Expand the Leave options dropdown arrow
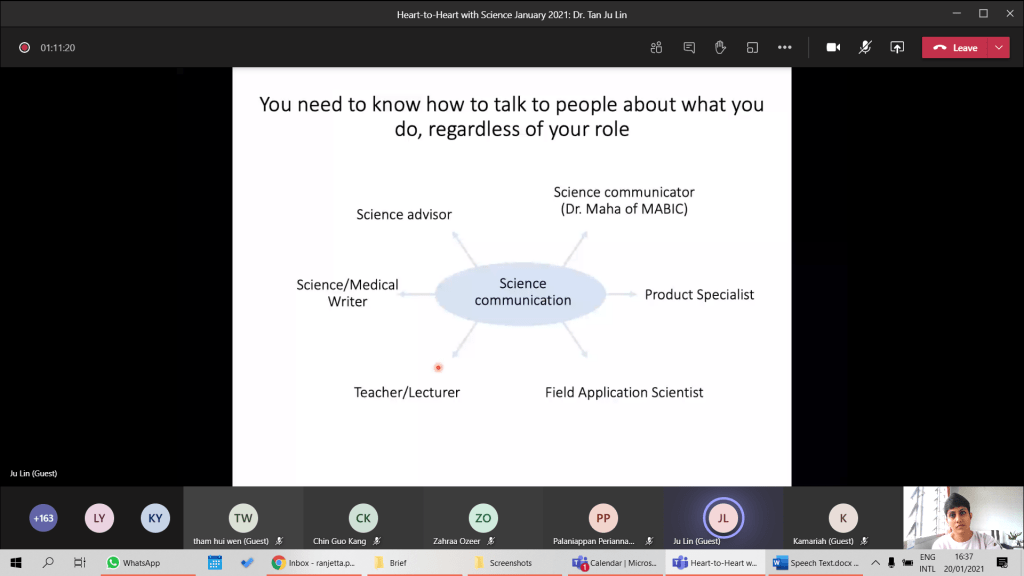1024x576 pixels. pyautogui.click(x=998, y=47)
